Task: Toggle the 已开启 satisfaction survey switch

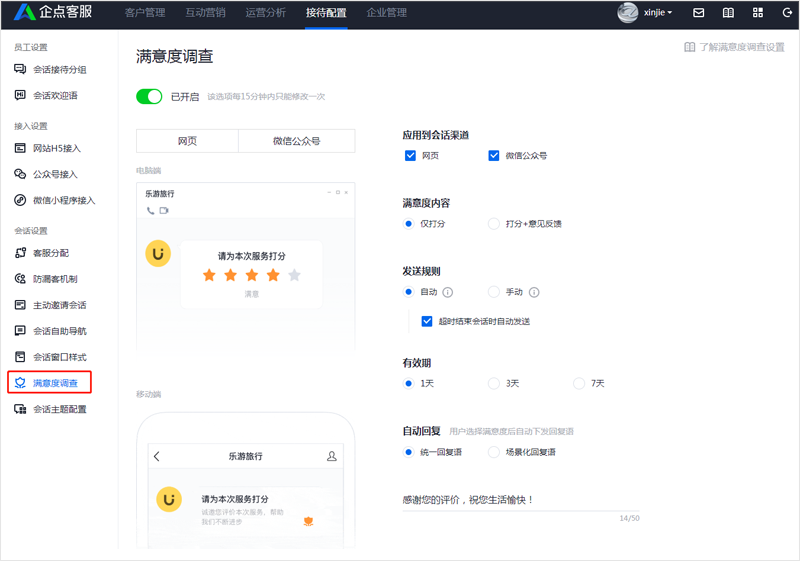Action: click(x=149, y=96)
